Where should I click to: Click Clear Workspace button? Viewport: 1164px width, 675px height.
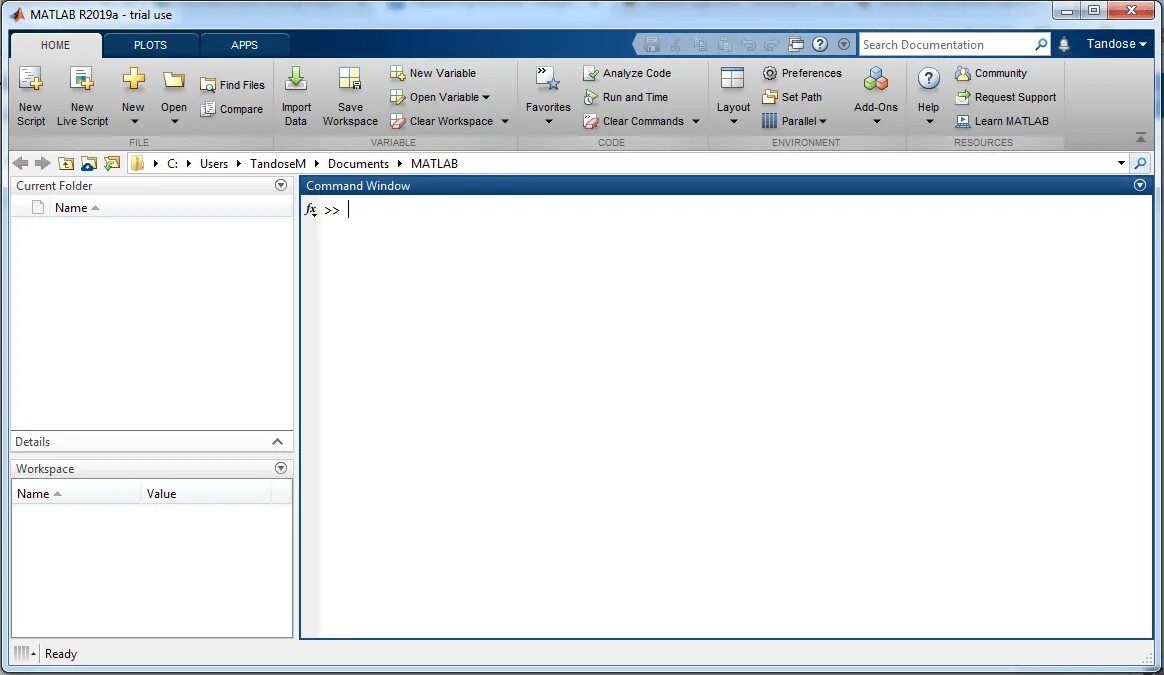pyautogui.click(x=442, y=120)
